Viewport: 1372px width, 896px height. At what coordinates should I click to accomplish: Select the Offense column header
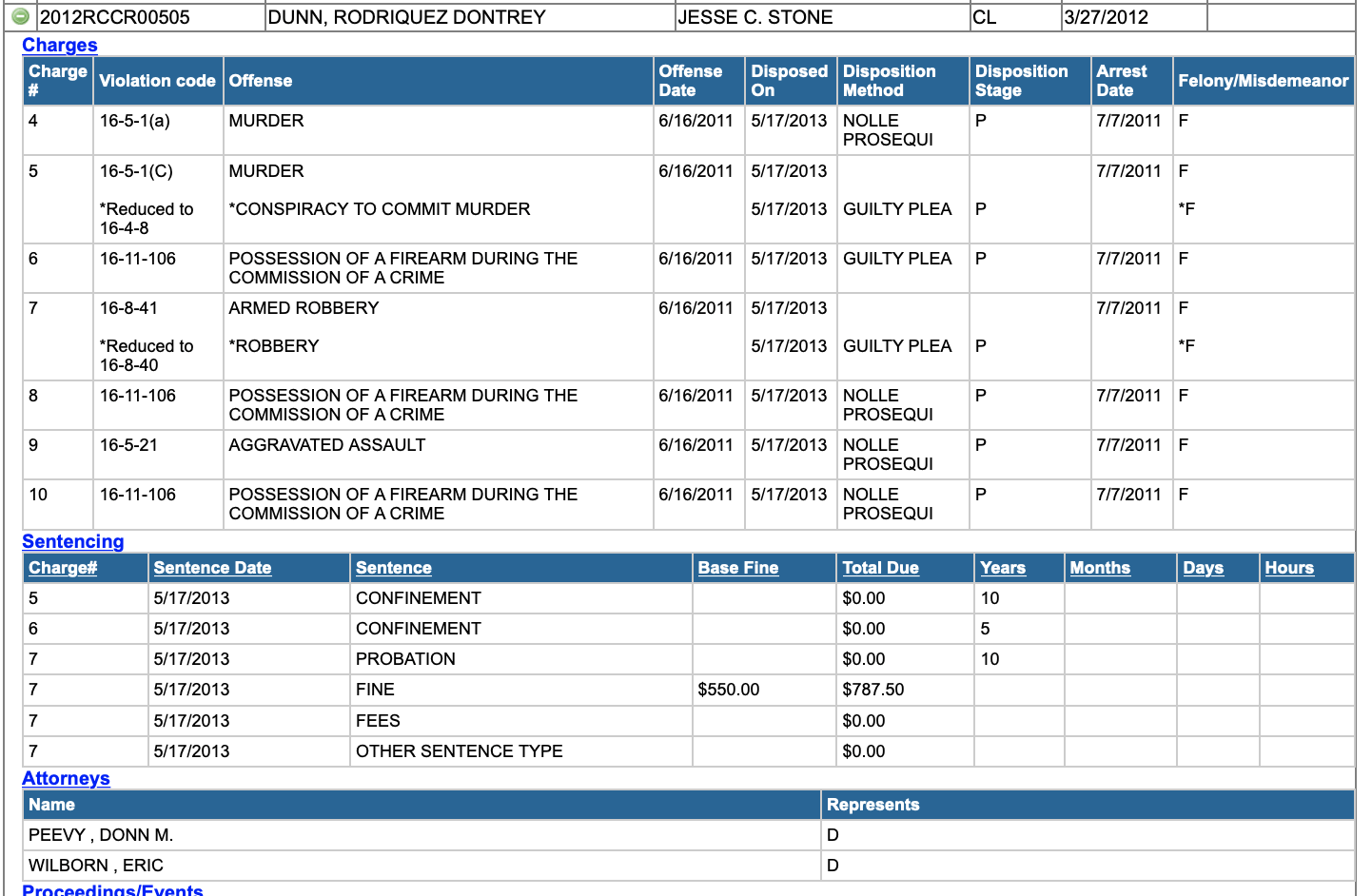point(439,81)
